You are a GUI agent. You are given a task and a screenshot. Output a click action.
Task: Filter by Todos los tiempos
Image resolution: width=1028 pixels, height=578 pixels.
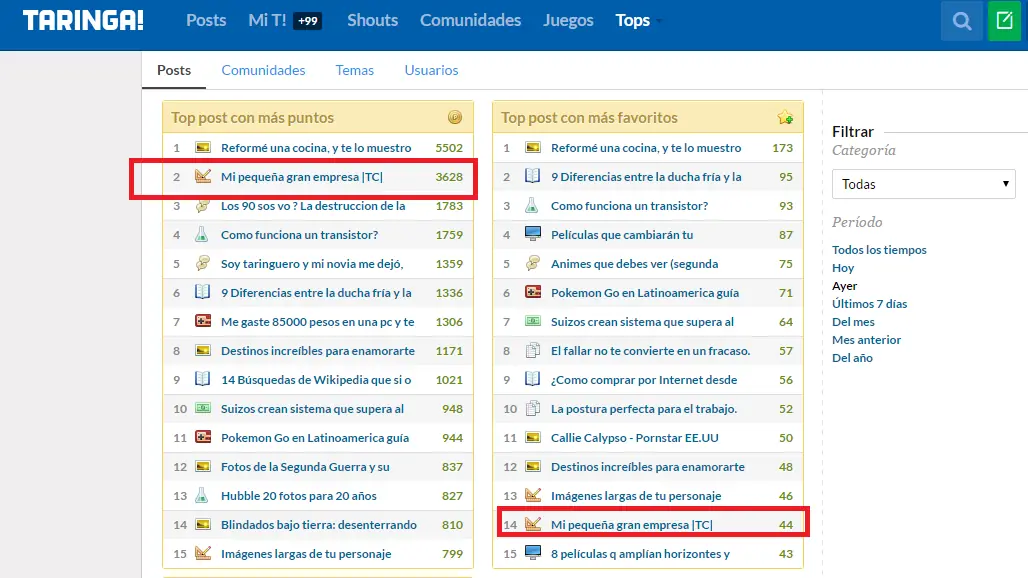(879, 250)
